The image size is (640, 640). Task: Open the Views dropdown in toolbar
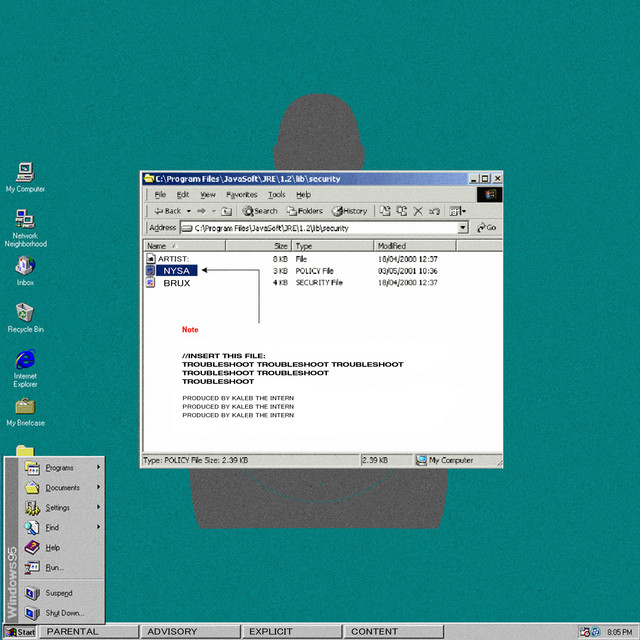click(x=458, y=211)
